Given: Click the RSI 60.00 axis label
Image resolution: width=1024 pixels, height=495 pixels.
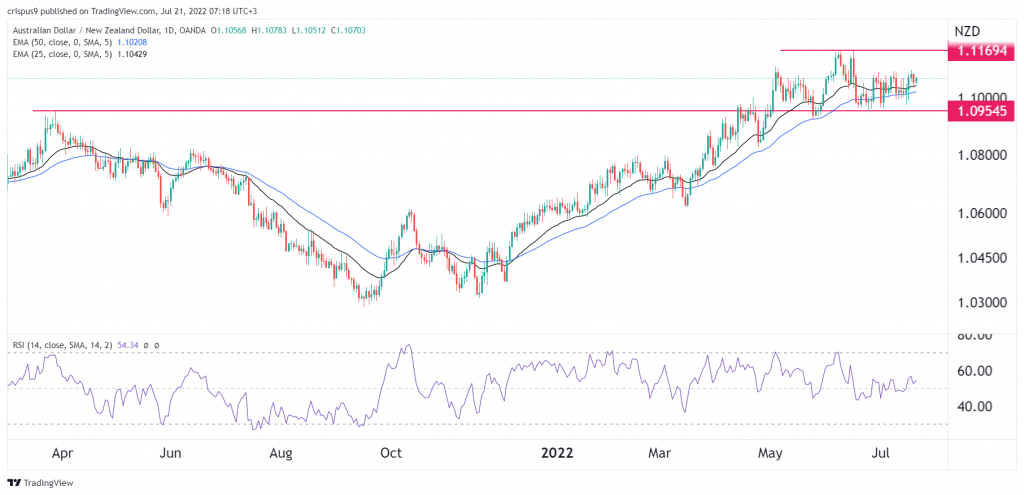Looking at the screenshot, I should [976, 371].
